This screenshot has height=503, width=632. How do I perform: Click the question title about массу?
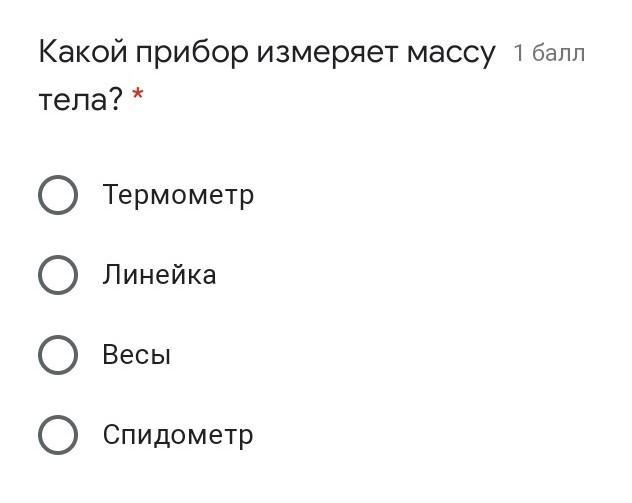pos(266,52)
